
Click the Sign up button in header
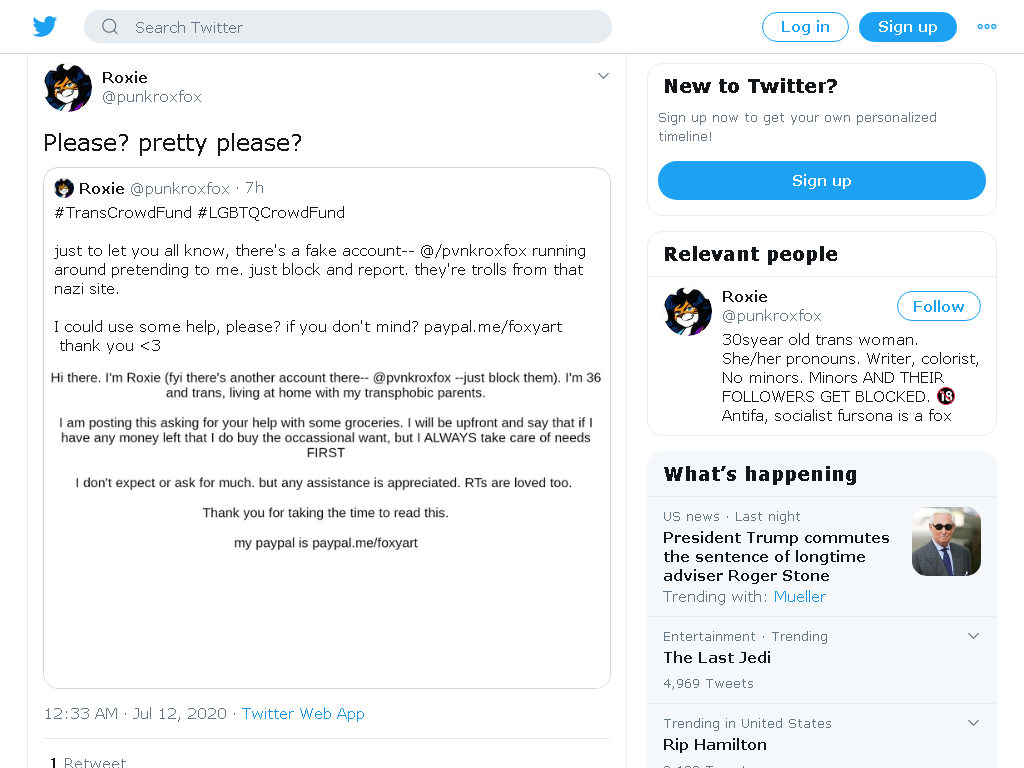[x=908, y=27]
